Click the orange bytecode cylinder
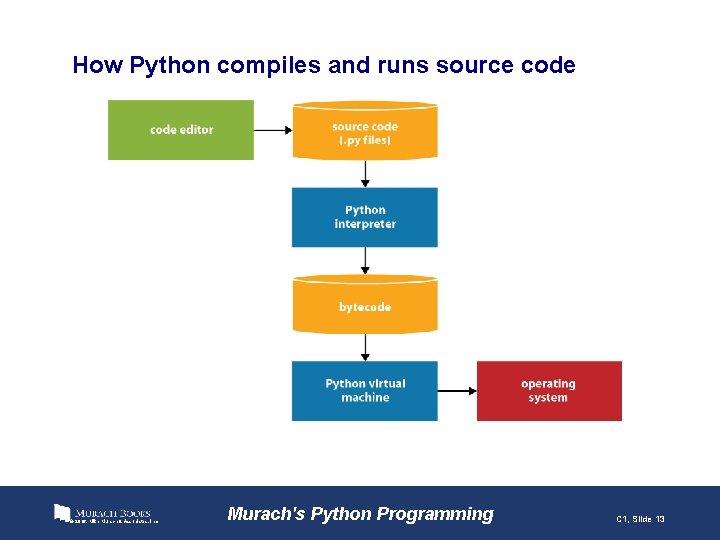720x540 pixels. tap(365, 304)
